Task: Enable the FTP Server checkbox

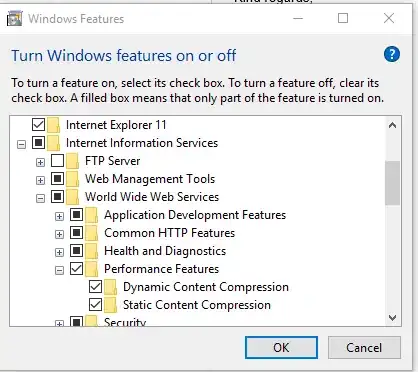Action: pyautogui.click(x=57, y=161)
